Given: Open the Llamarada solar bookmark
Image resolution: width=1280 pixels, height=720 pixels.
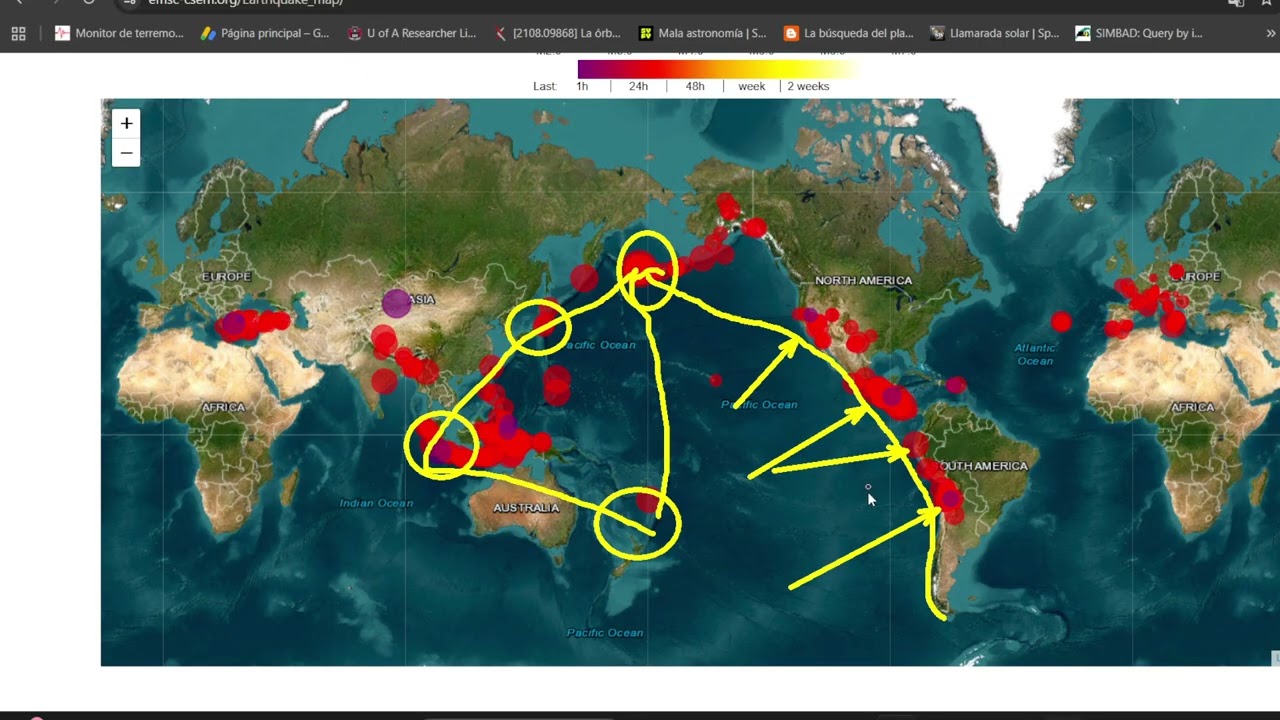Looking at the screenshot, I should point(995,33).
